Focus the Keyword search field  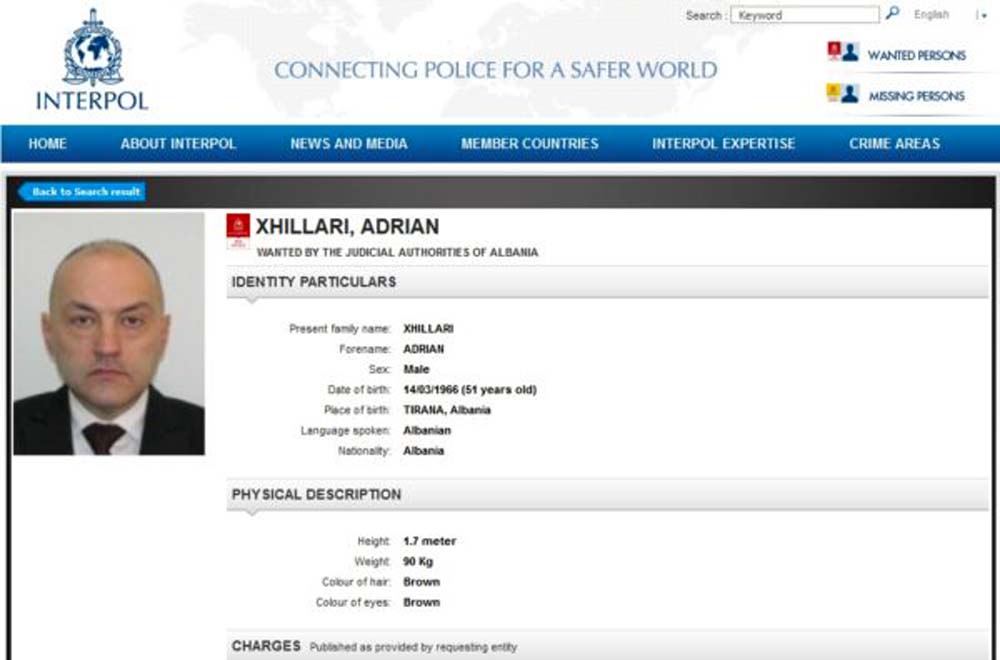tap(804, 15)
